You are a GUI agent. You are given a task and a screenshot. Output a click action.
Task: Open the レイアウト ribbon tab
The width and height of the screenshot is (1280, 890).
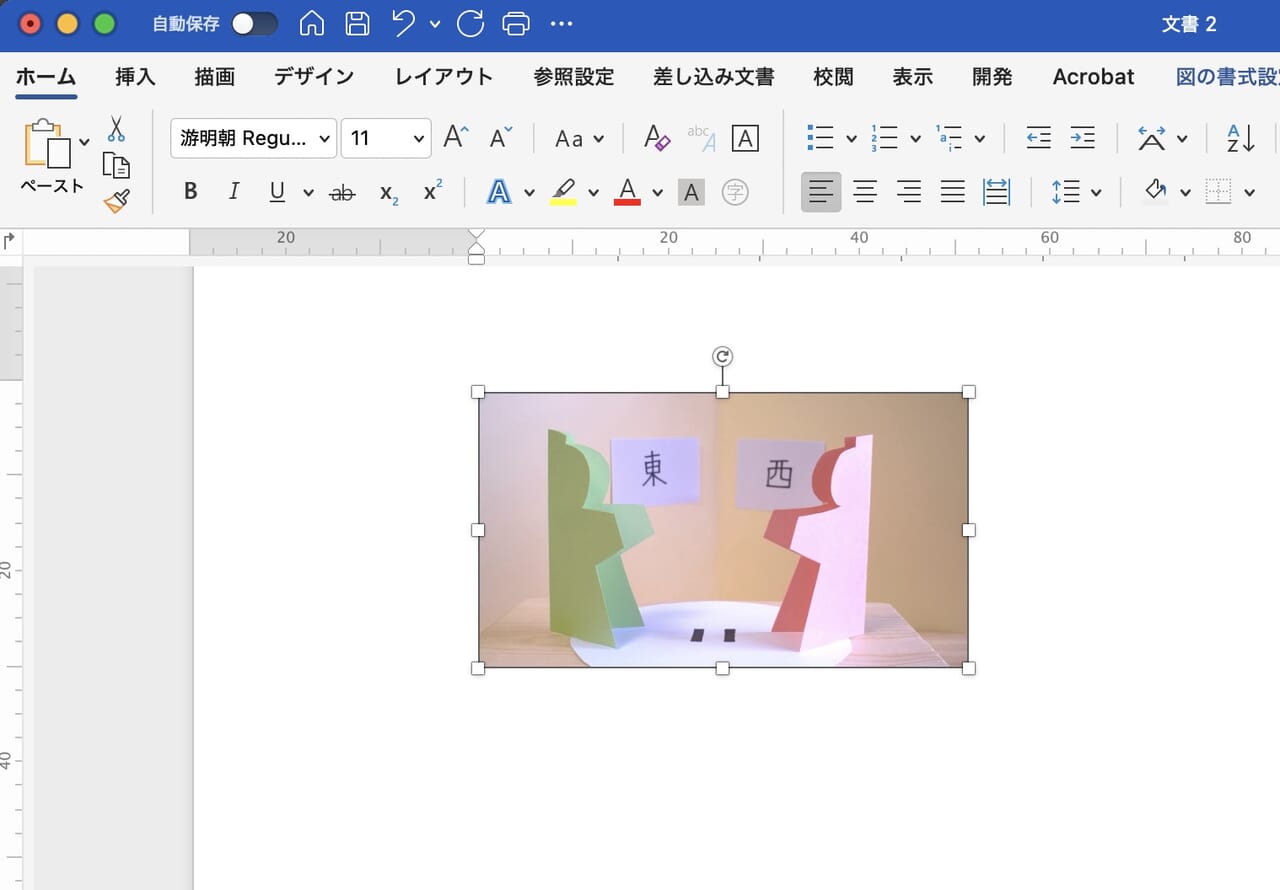443,77
